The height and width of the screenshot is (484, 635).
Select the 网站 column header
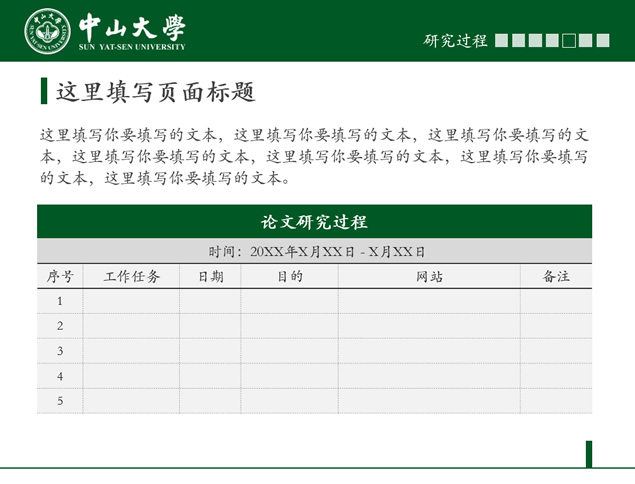pyautogui.click(x=429, y=277)
